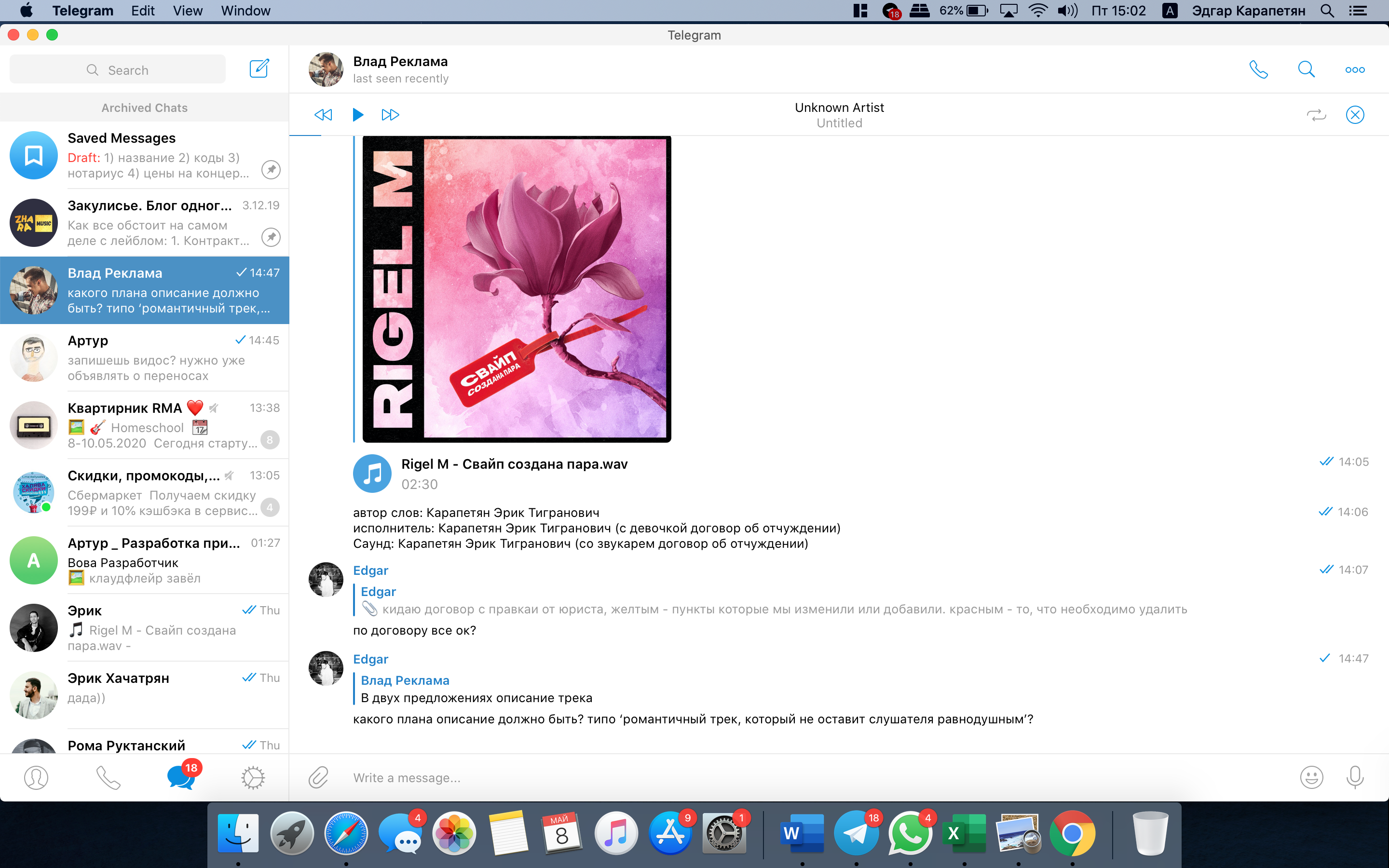
Task: Open chat with Эрик Хачатрян
Action: [x=145, y=695]
